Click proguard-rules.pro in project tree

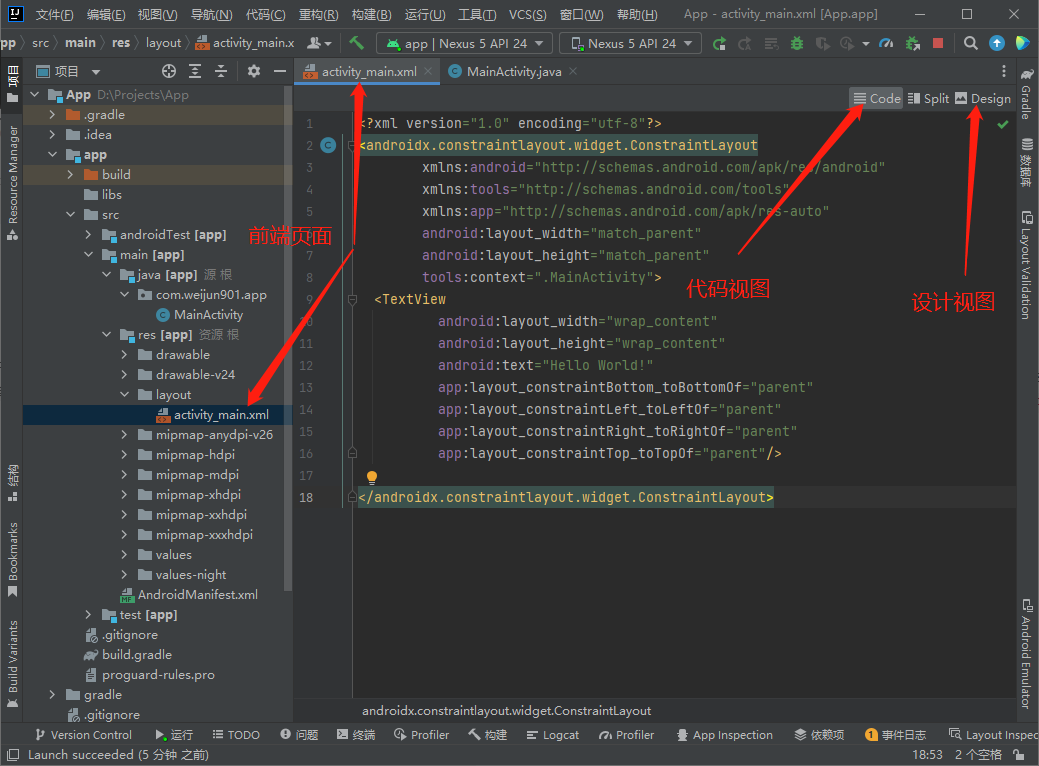point(149,675)
